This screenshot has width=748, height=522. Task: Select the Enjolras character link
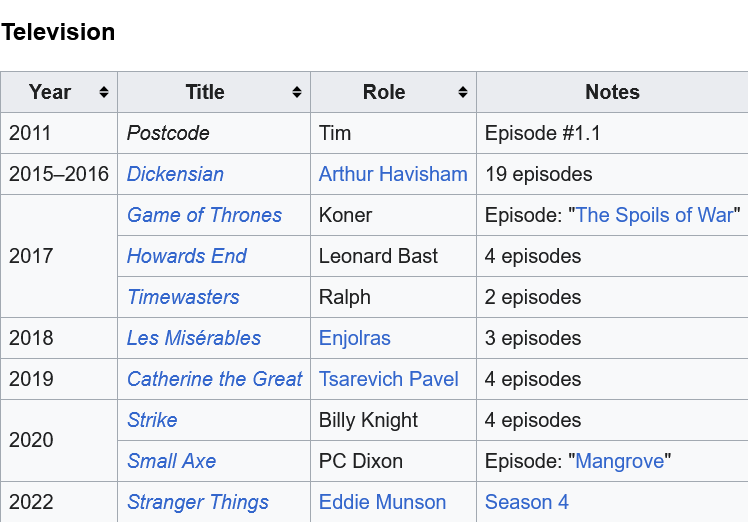click(x=354, y=338)
